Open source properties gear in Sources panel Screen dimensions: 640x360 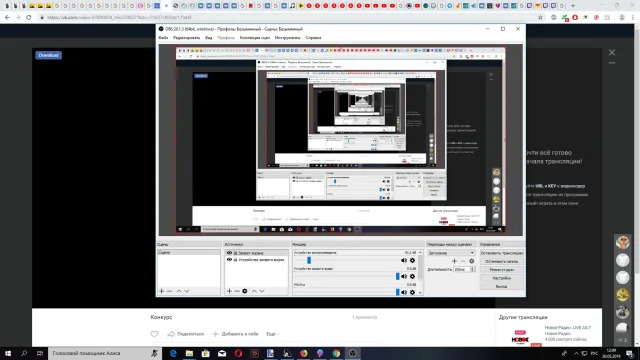244,291
